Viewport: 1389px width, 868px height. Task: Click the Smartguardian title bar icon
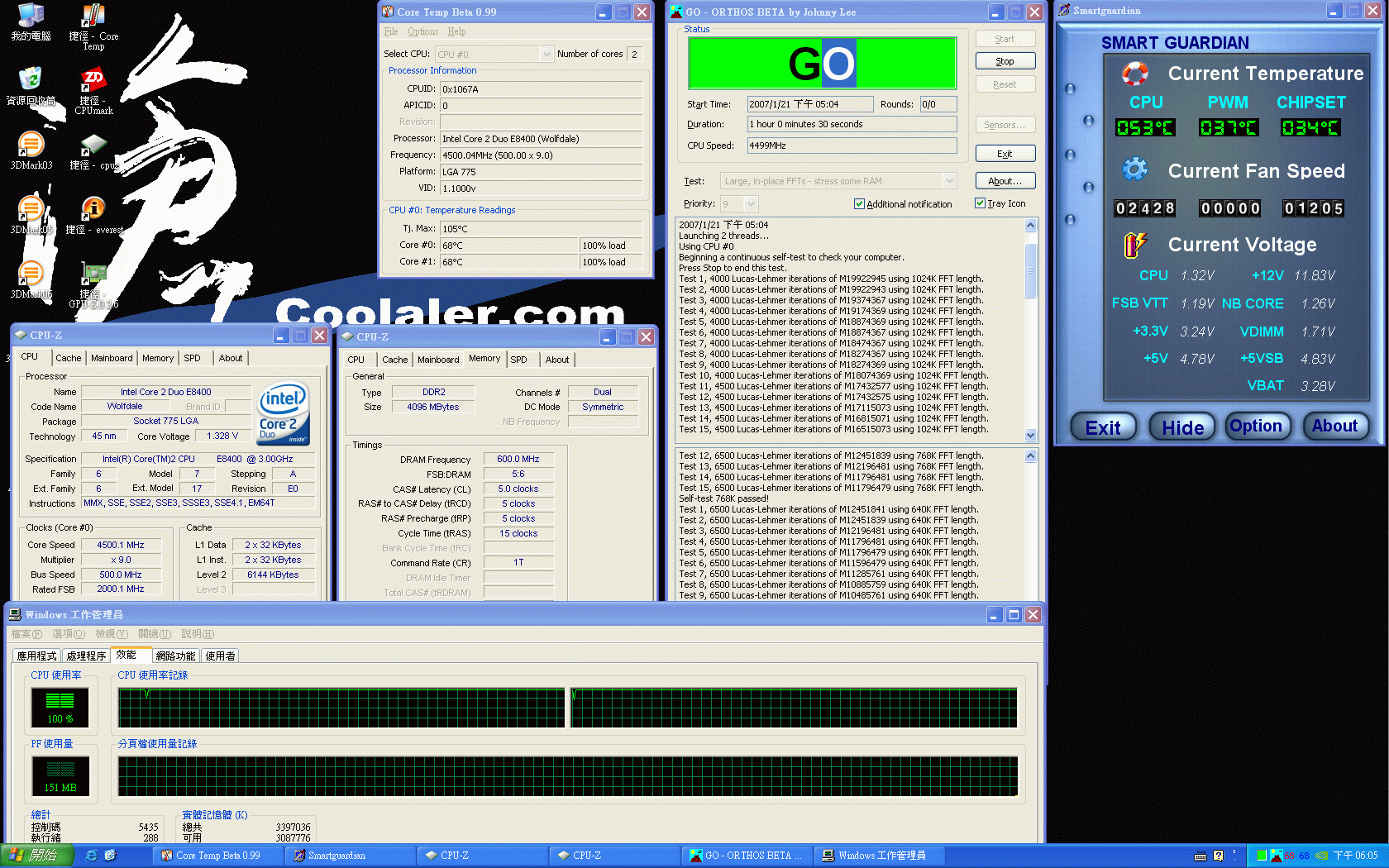1064,10
